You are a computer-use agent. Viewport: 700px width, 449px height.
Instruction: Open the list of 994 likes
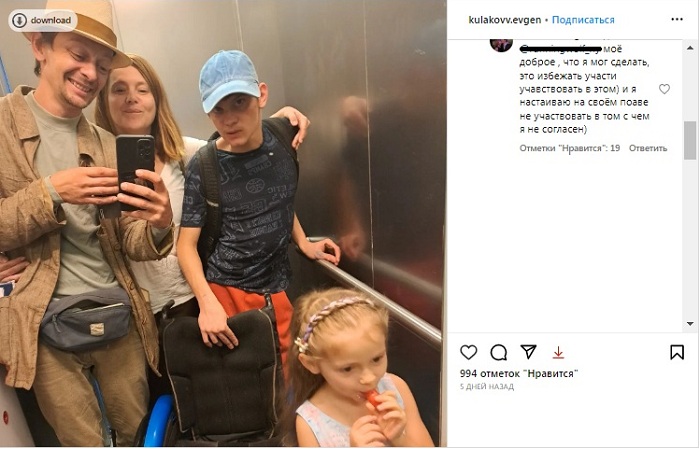point(519,373)
